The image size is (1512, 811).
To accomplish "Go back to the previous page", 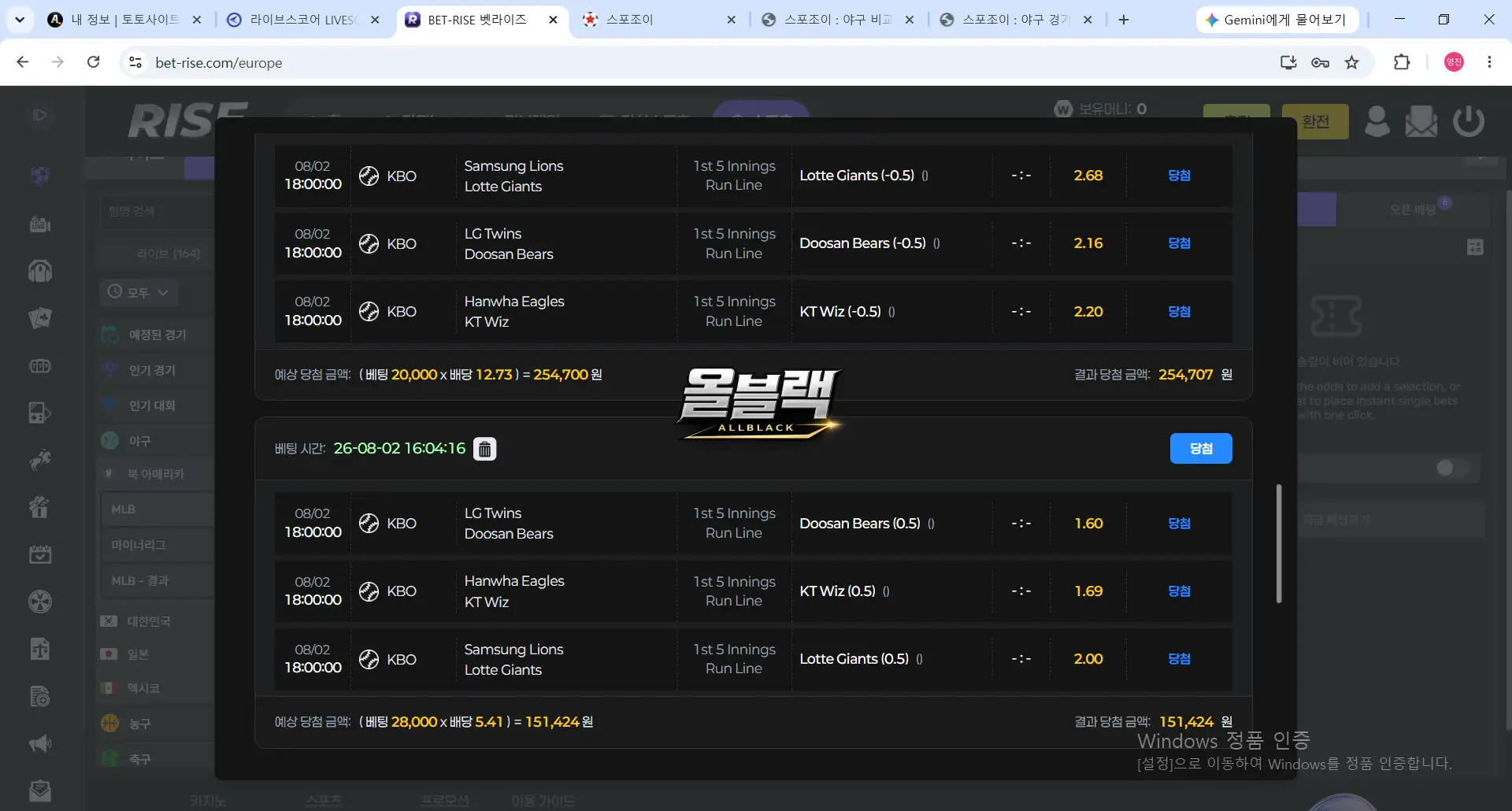I will 23,62.
